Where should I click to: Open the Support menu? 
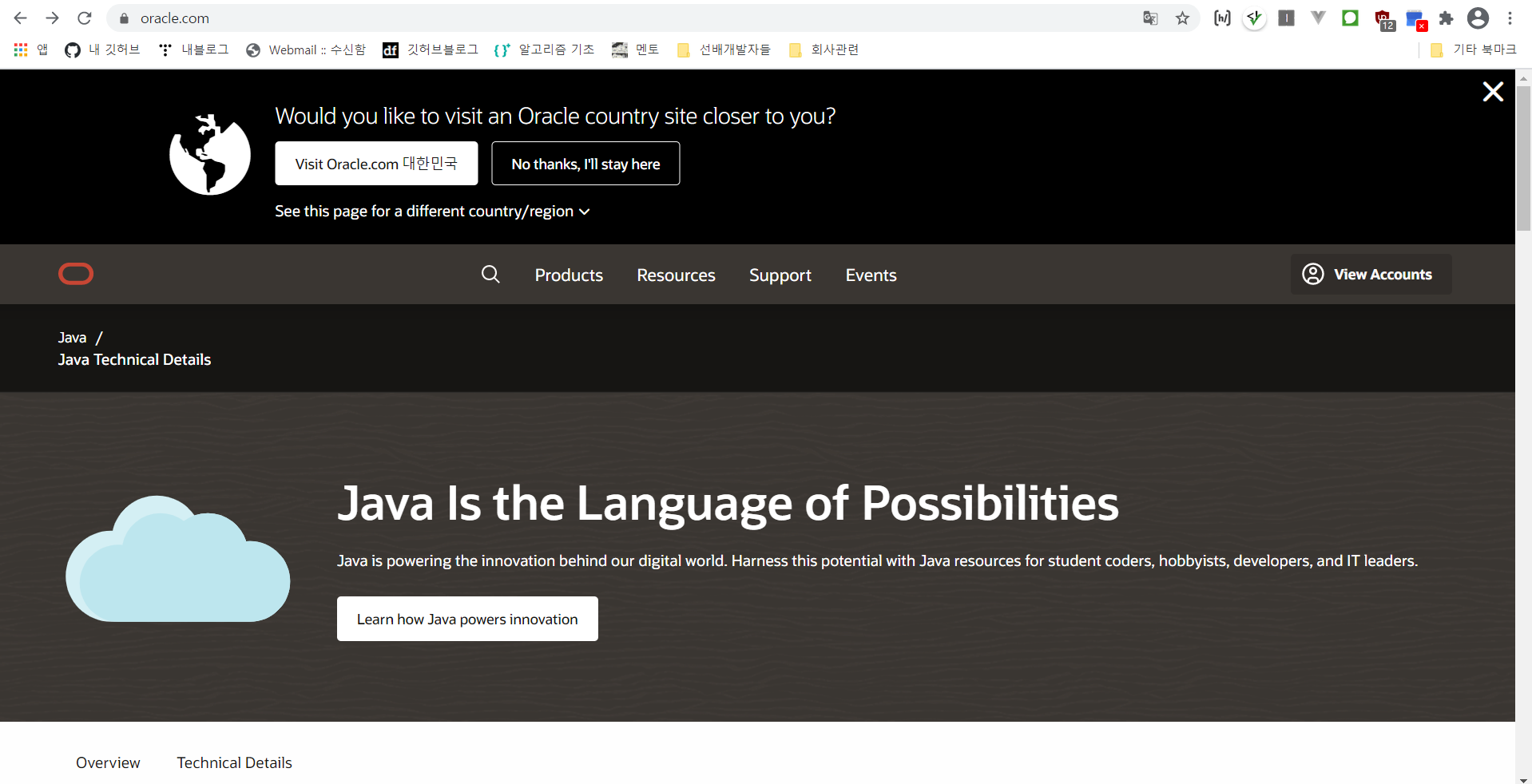click(x=780, y=275)
